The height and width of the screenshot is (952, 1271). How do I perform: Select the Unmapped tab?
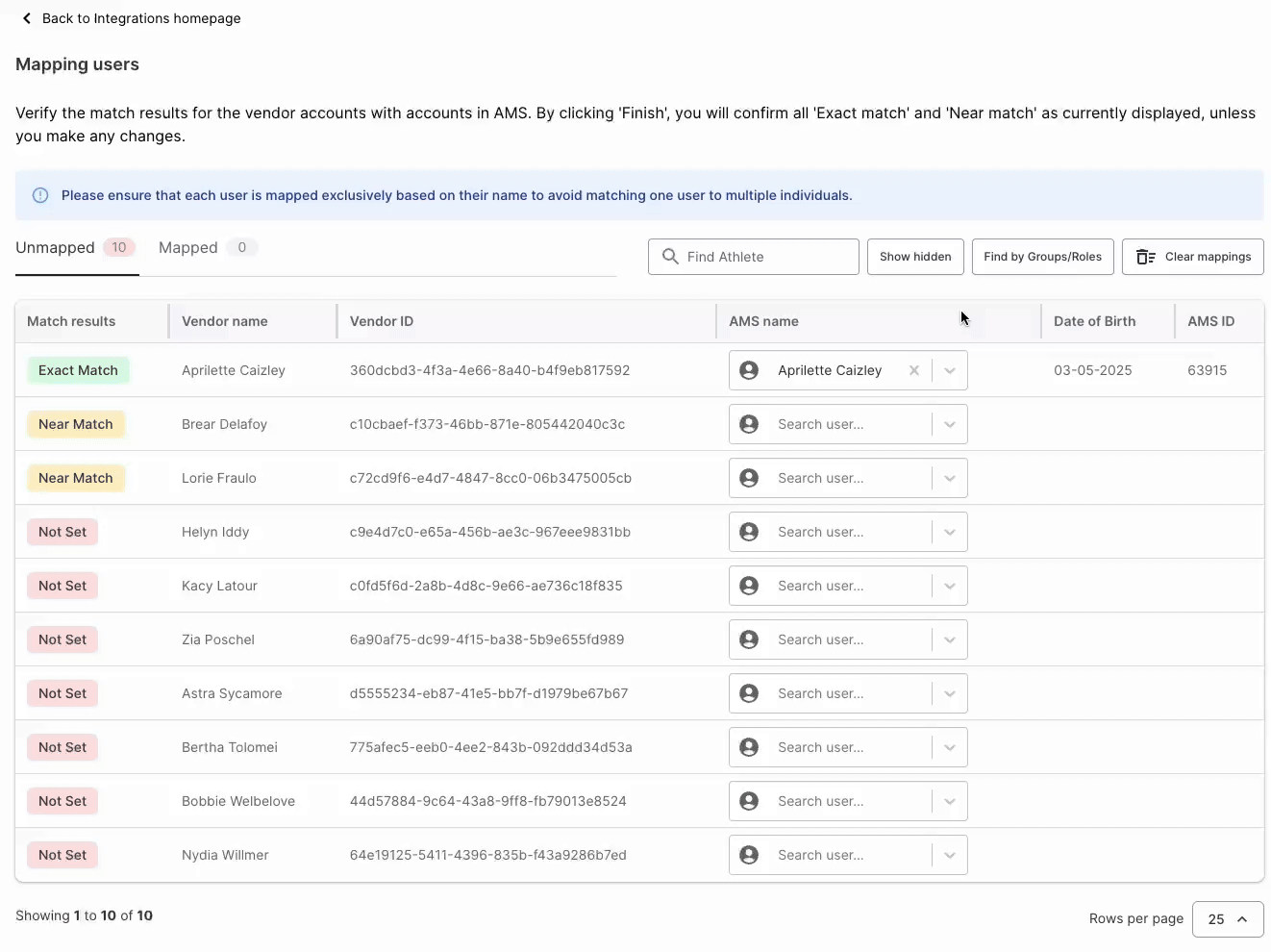(55, 247)
